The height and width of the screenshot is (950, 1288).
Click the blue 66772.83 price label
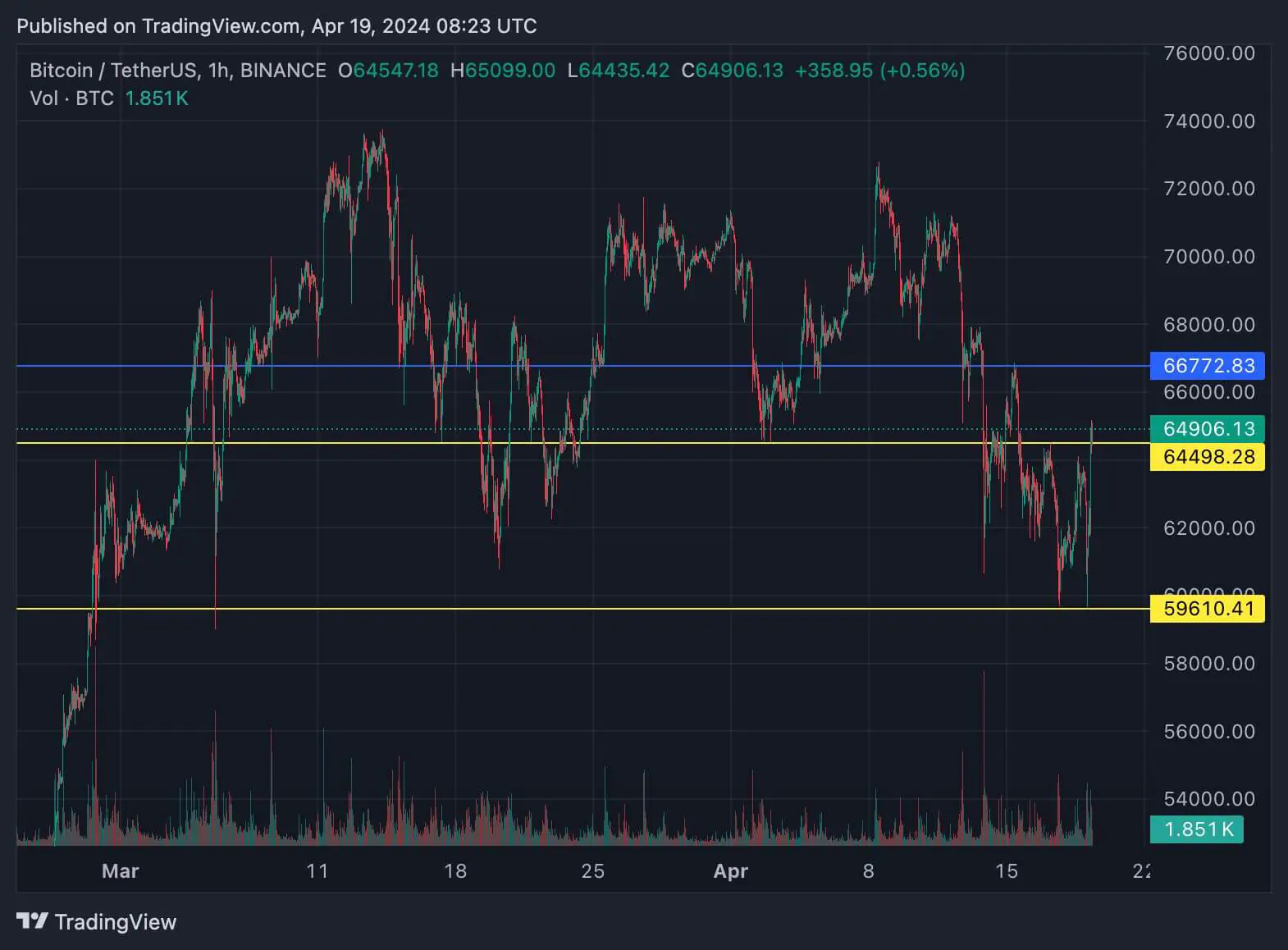1208,366
